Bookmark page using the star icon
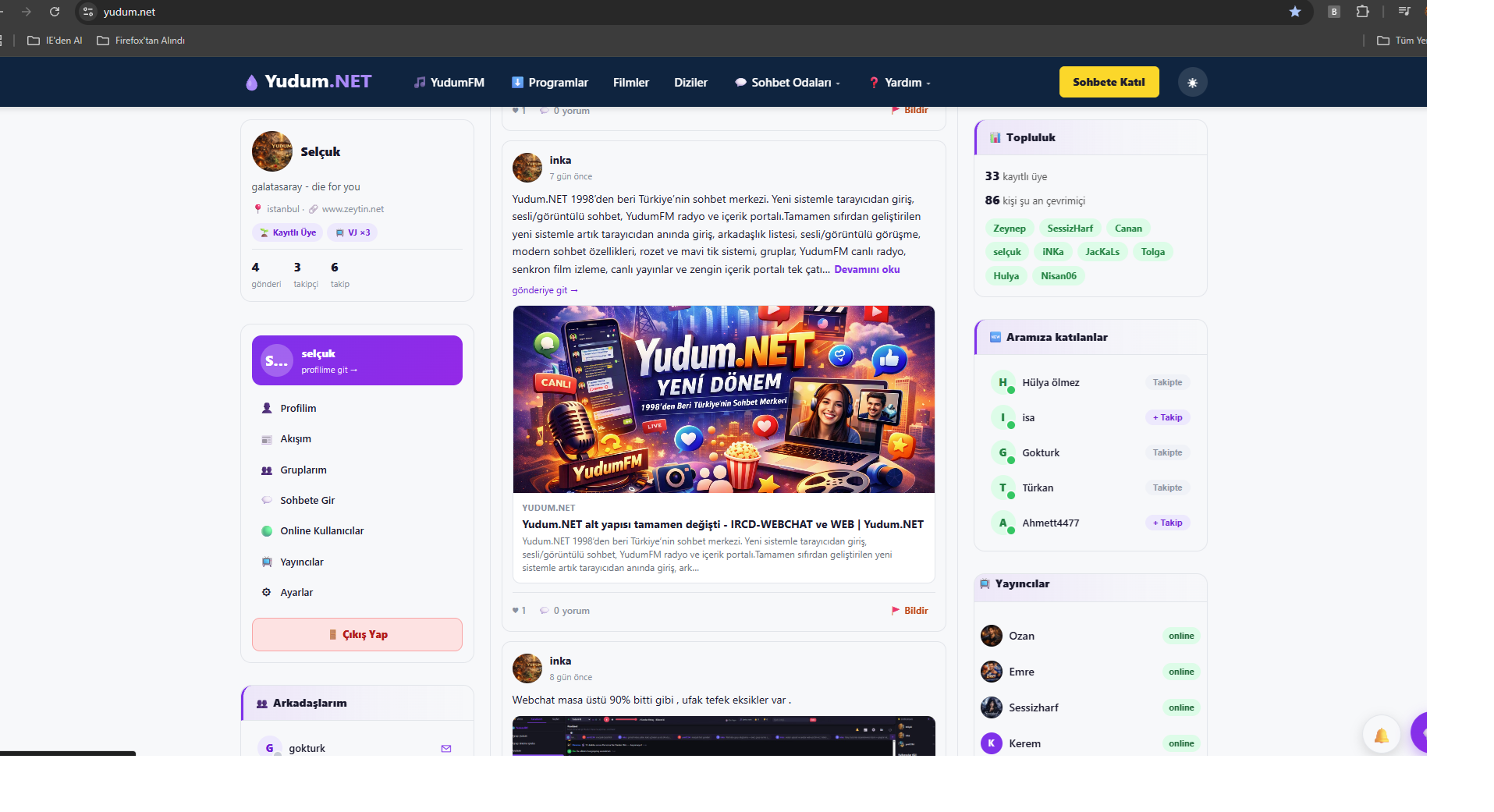The image size is (1494, 812). click(x=1295, y=12)
